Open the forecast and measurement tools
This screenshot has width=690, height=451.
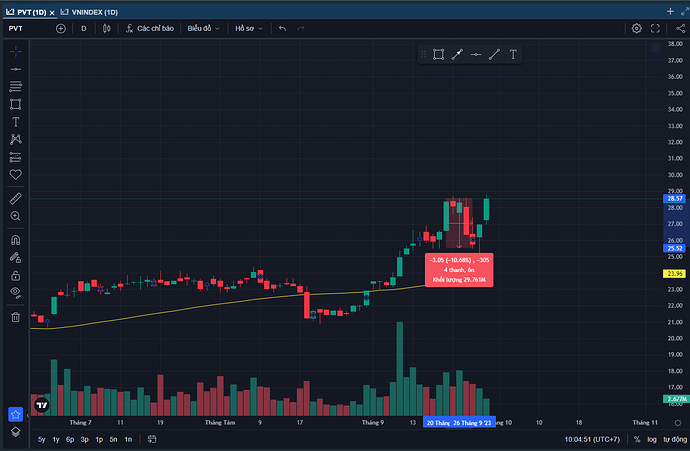[15, 157]
